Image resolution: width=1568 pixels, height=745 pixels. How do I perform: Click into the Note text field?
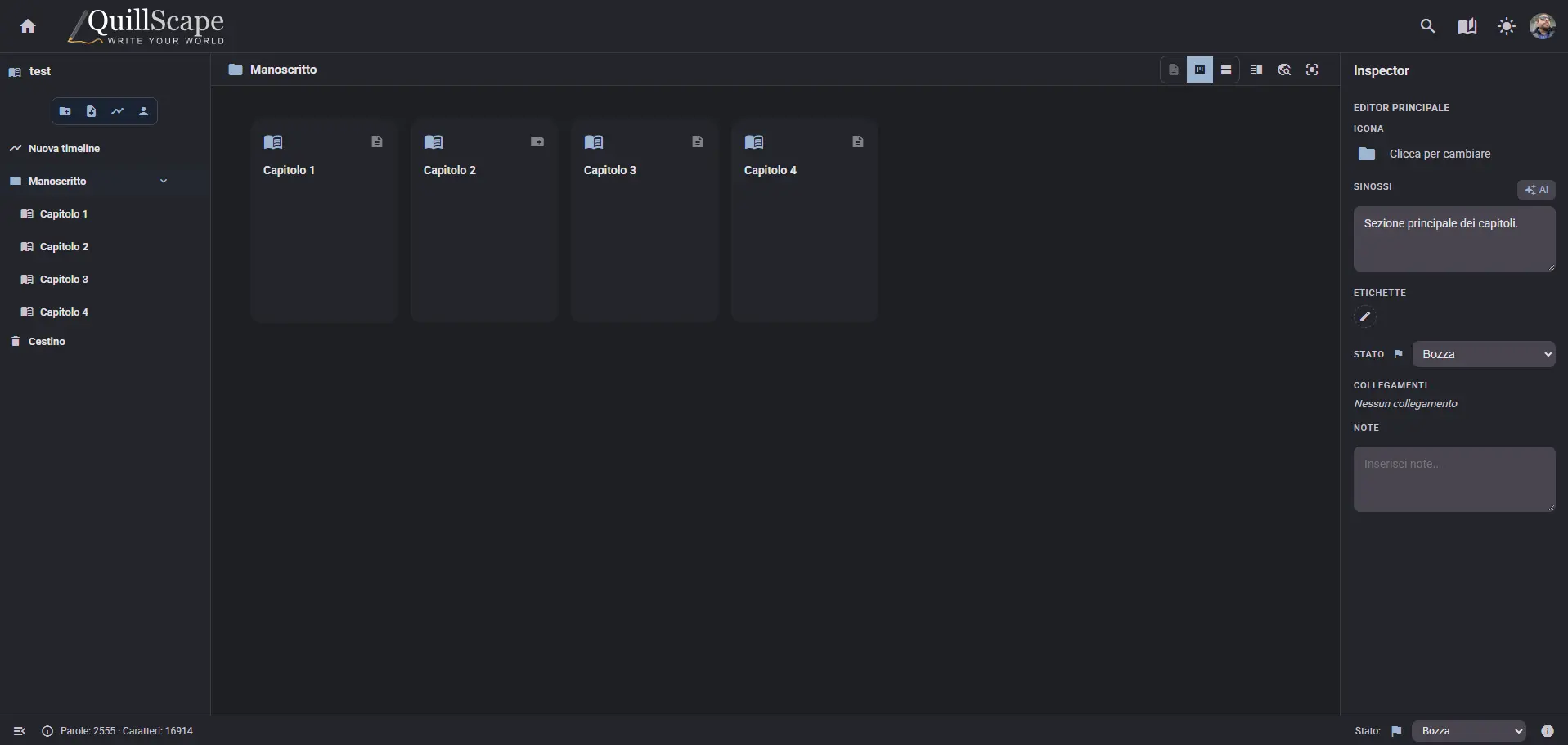pos(1453,479)
